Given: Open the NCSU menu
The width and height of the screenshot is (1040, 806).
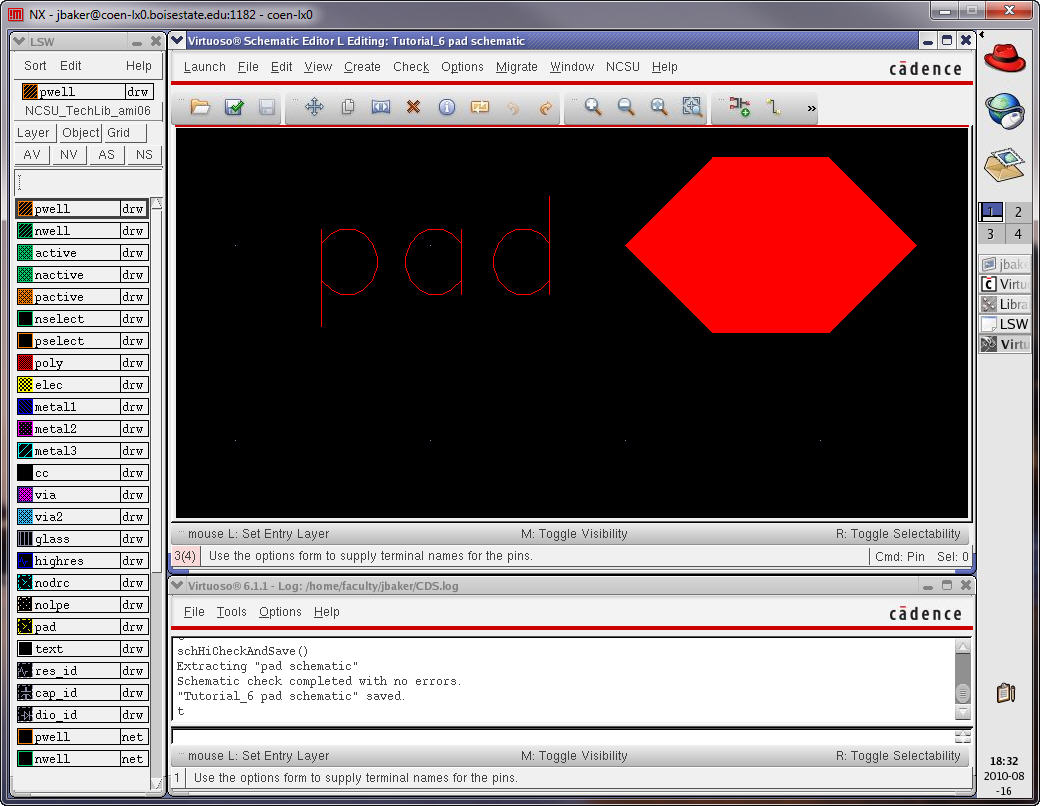Looking at the screenshot, I should click(x=622, y=67).
